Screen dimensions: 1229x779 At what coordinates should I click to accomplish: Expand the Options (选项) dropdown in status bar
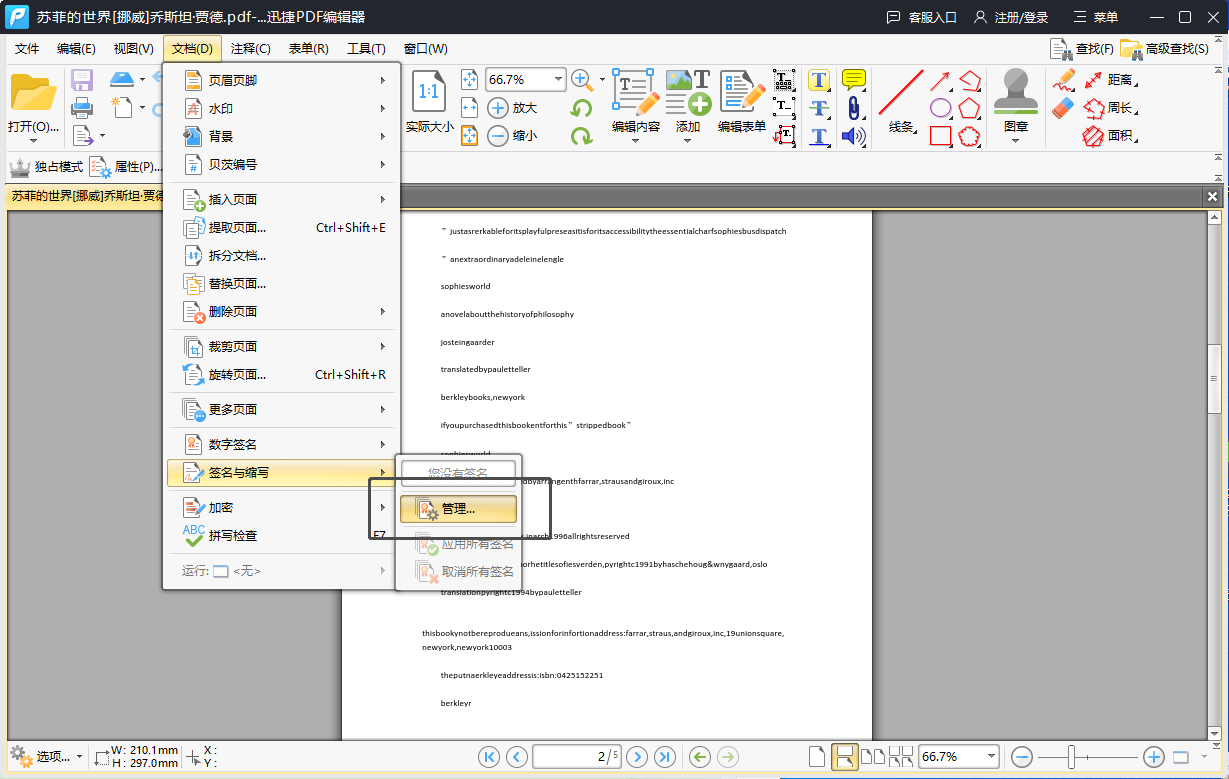coord(80,757)
